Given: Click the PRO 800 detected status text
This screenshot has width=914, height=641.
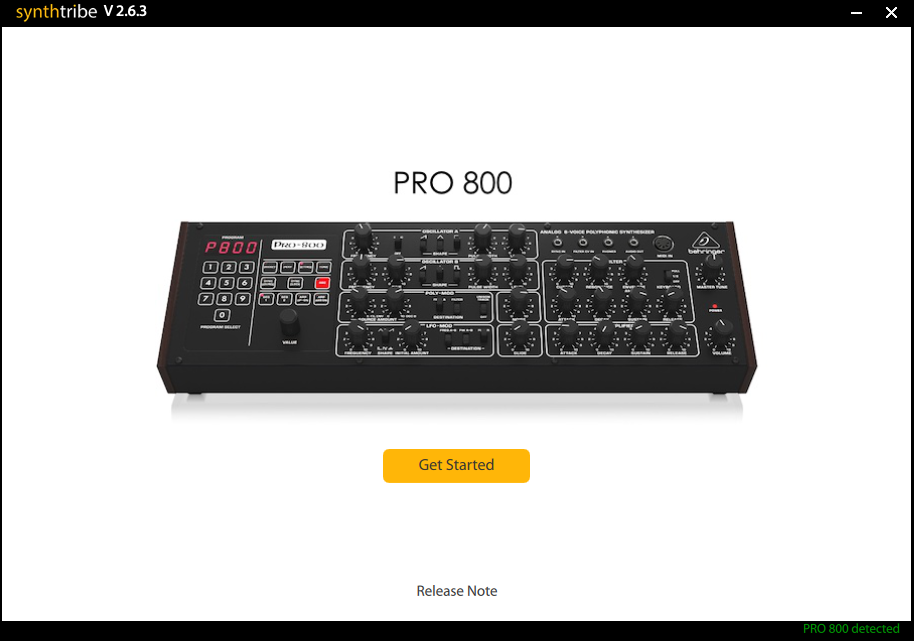Looking at the screenshot, I should tap(850, 629).
